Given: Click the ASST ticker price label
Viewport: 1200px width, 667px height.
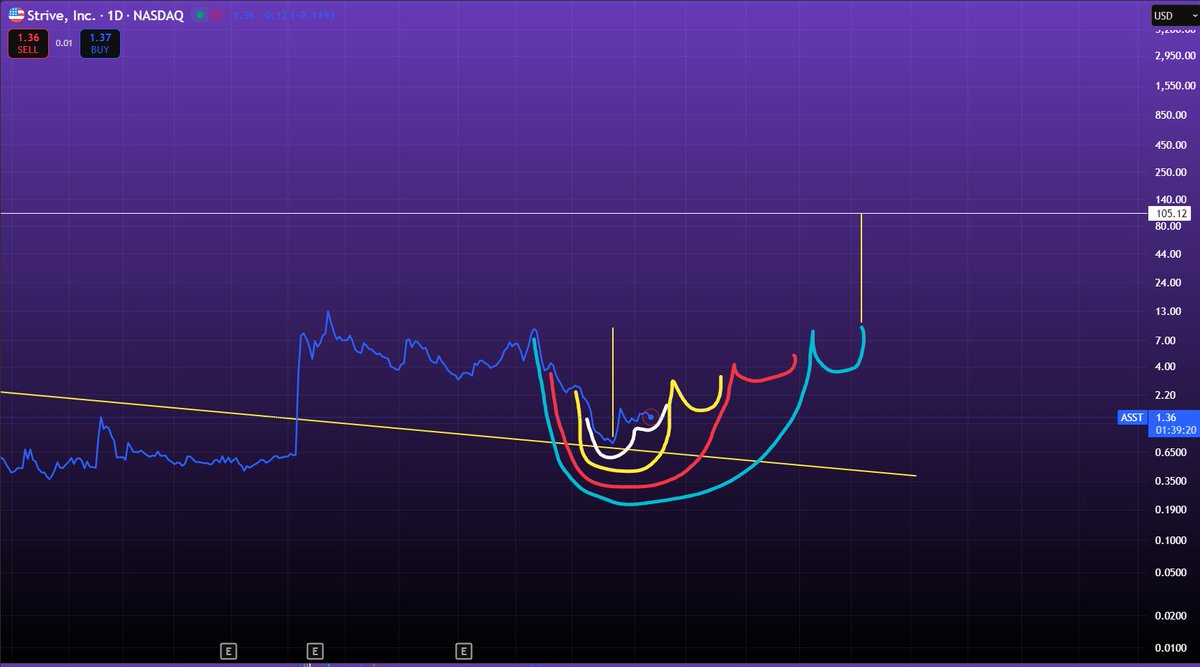Looking at the screenshot, I should tap(1134, 418).
